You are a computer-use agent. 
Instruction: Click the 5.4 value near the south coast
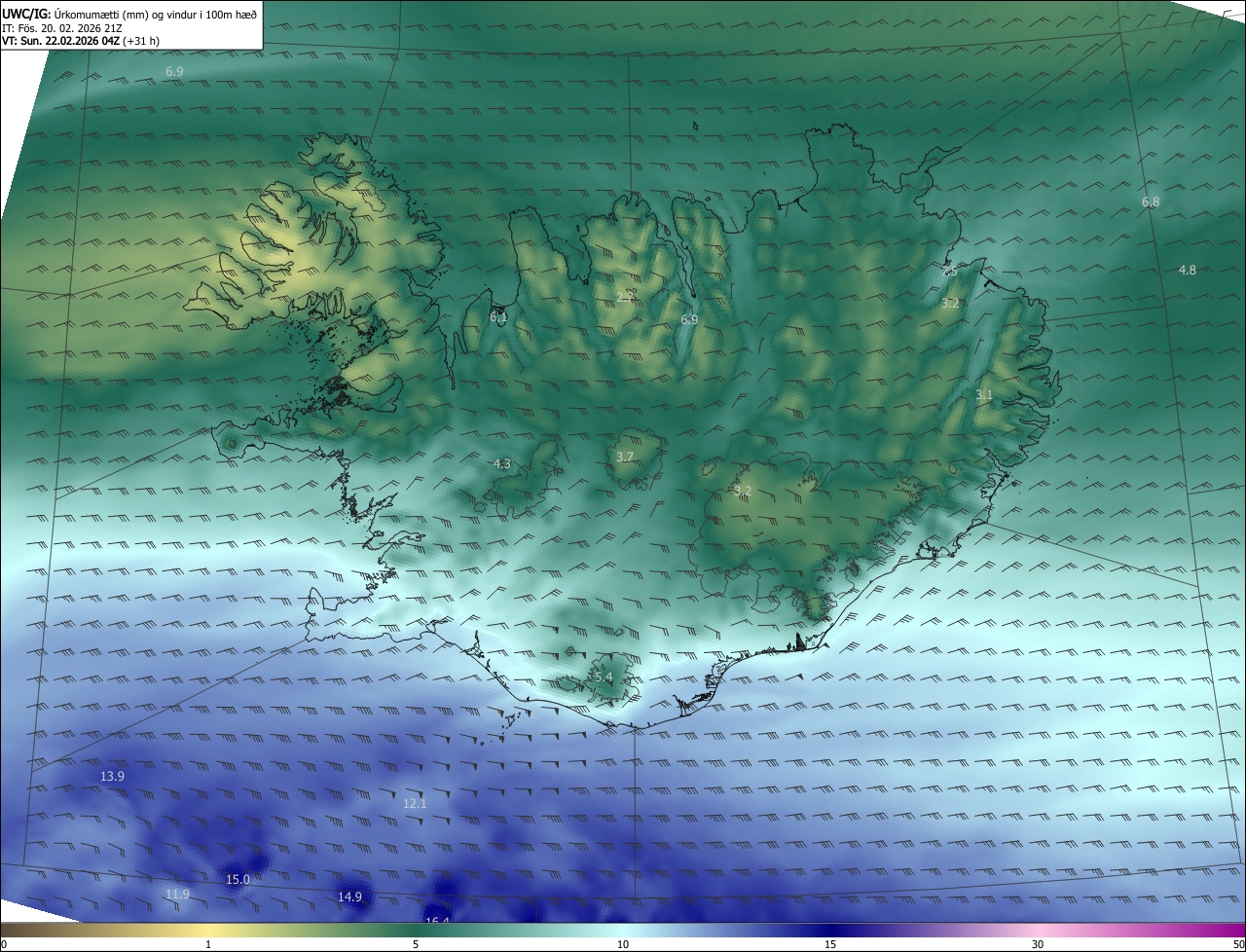coord(604,677)
